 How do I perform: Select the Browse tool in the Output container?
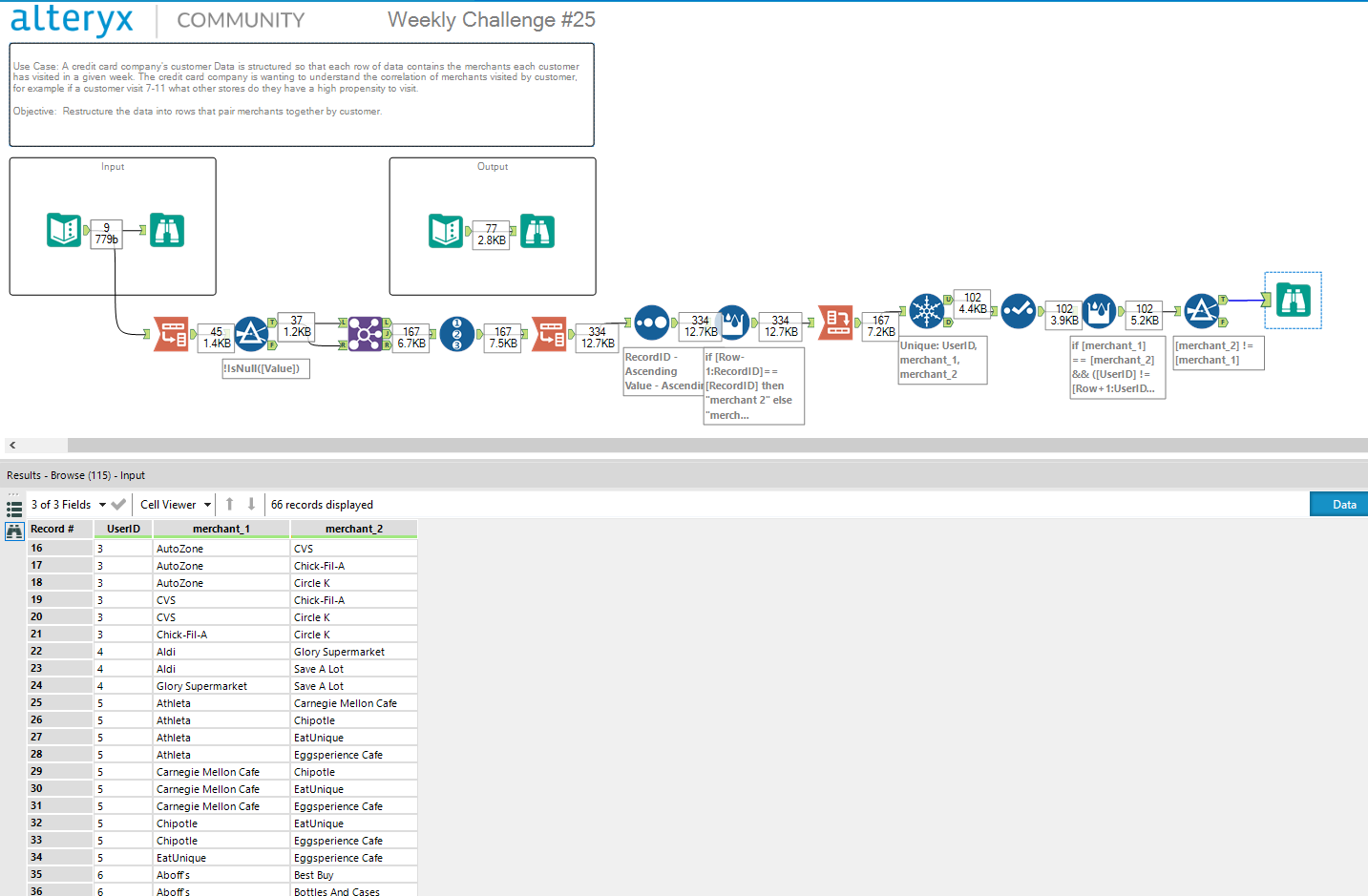(537, 231)
